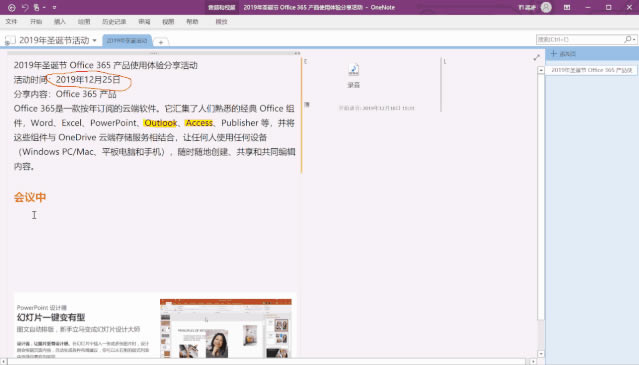Expand page to full view arrow icon
Image resolution: width=639 pixels, height=365 pixels.
click(x=537, y=58)
